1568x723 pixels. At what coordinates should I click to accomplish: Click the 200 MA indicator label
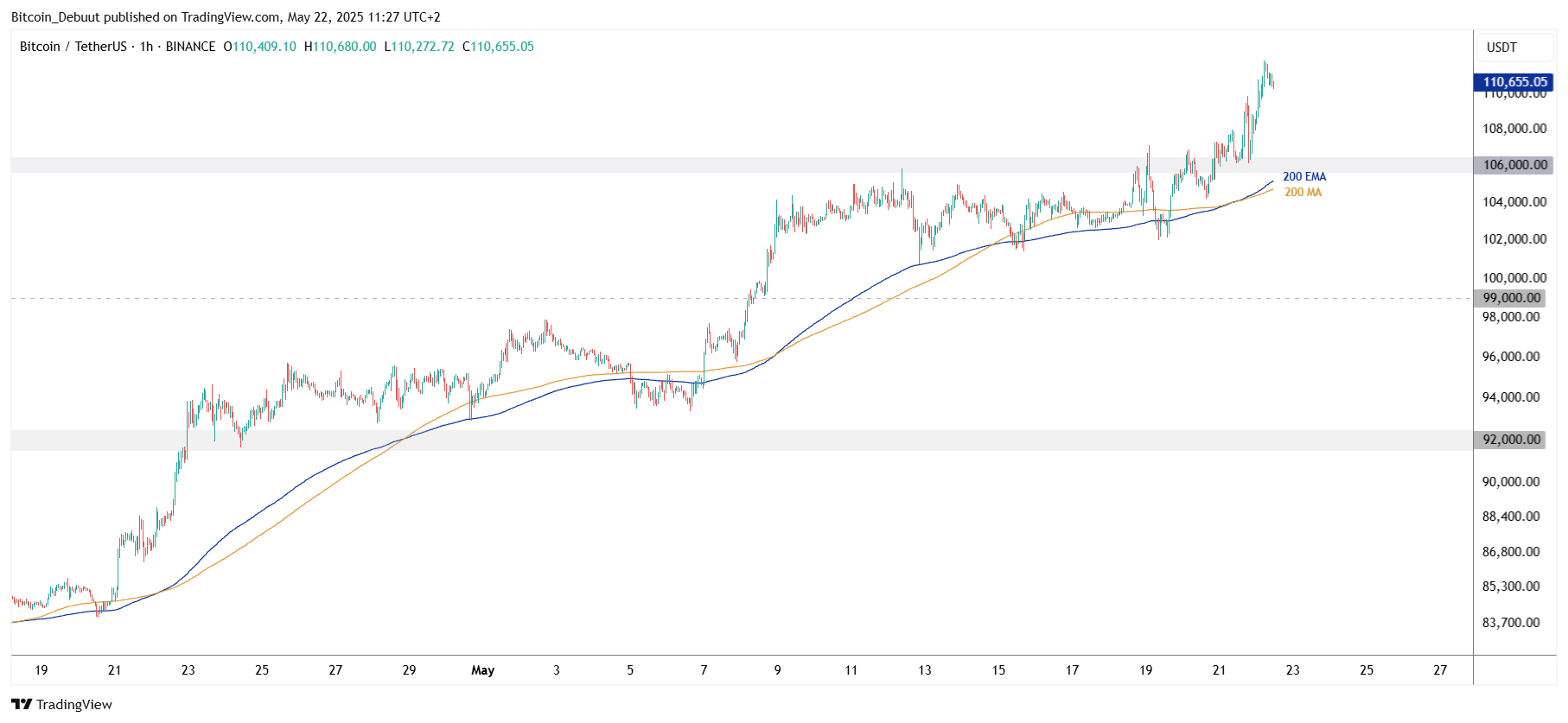[1303, 192]
